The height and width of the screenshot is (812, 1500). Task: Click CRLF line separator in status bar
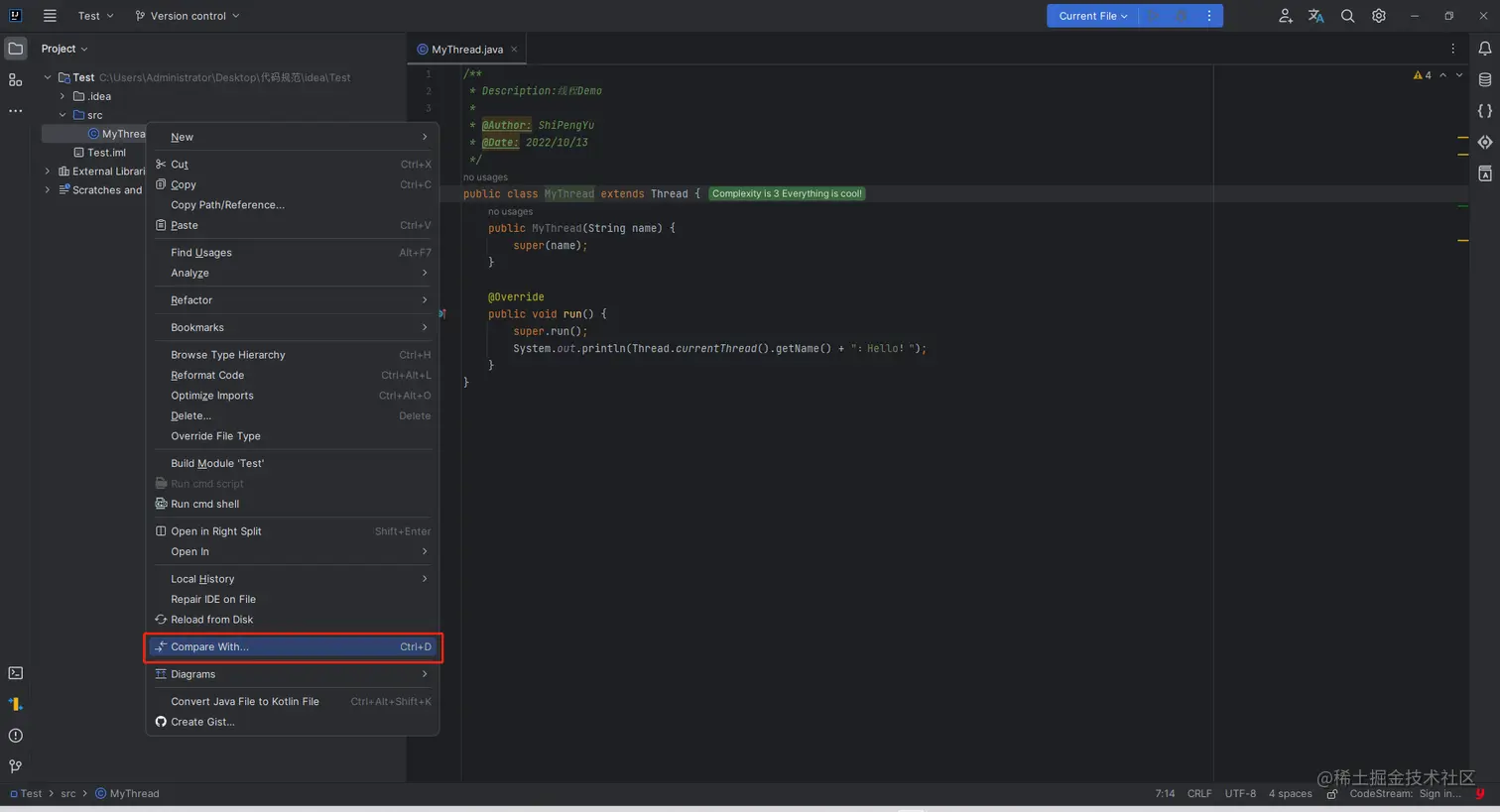click(1199, 794)
